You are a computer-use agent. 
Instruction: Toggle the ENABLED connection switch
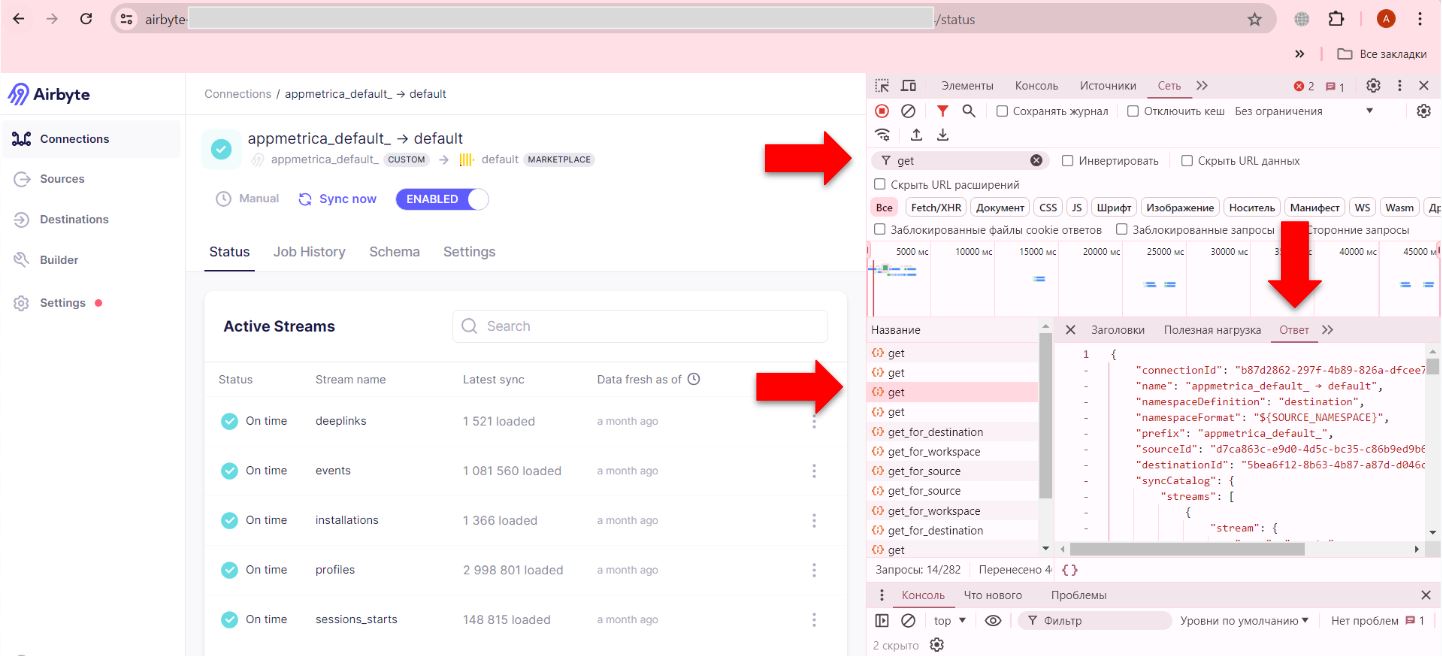click(442, 199)
